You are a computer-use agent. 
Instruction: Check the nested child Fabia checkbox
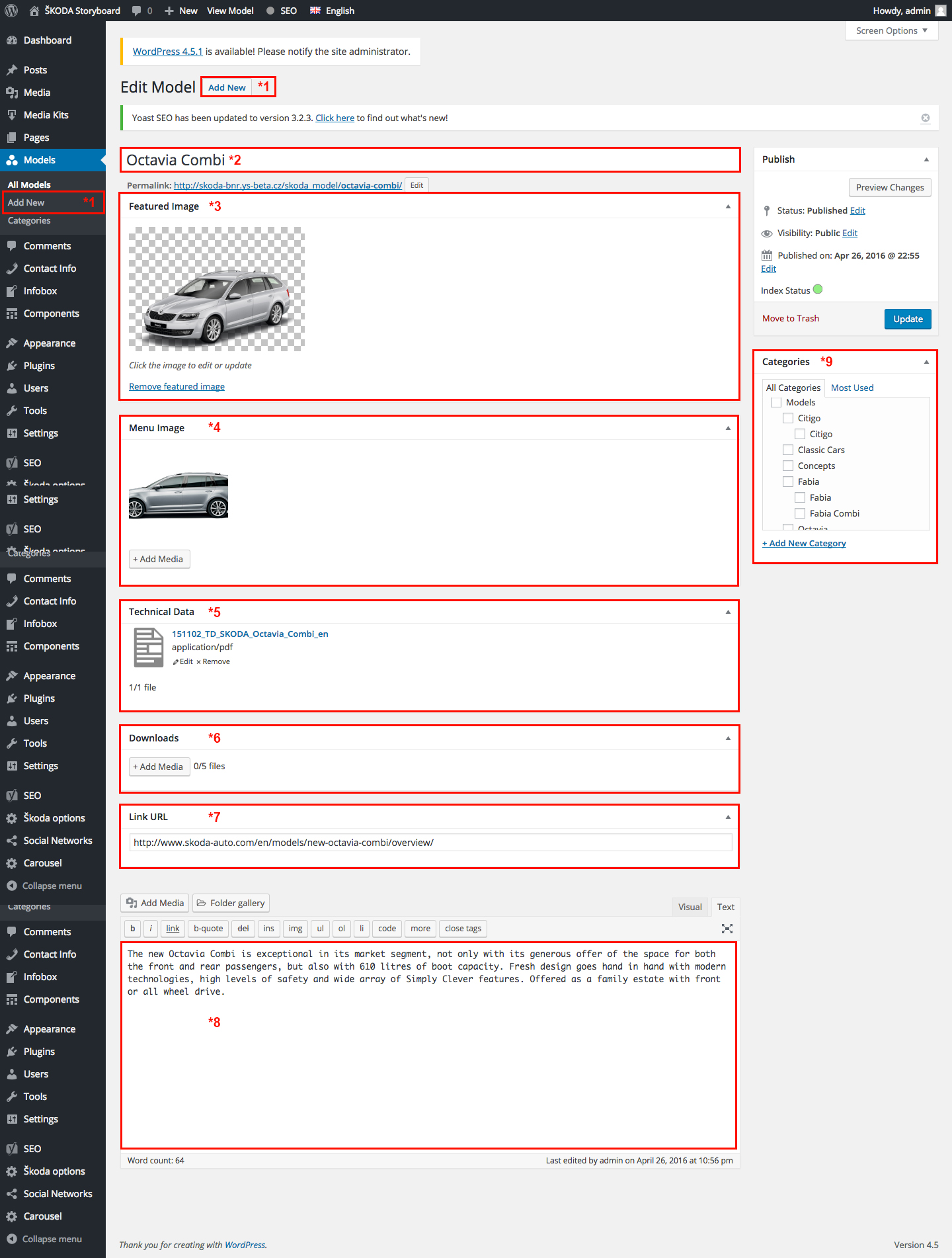tap(800, 497)
